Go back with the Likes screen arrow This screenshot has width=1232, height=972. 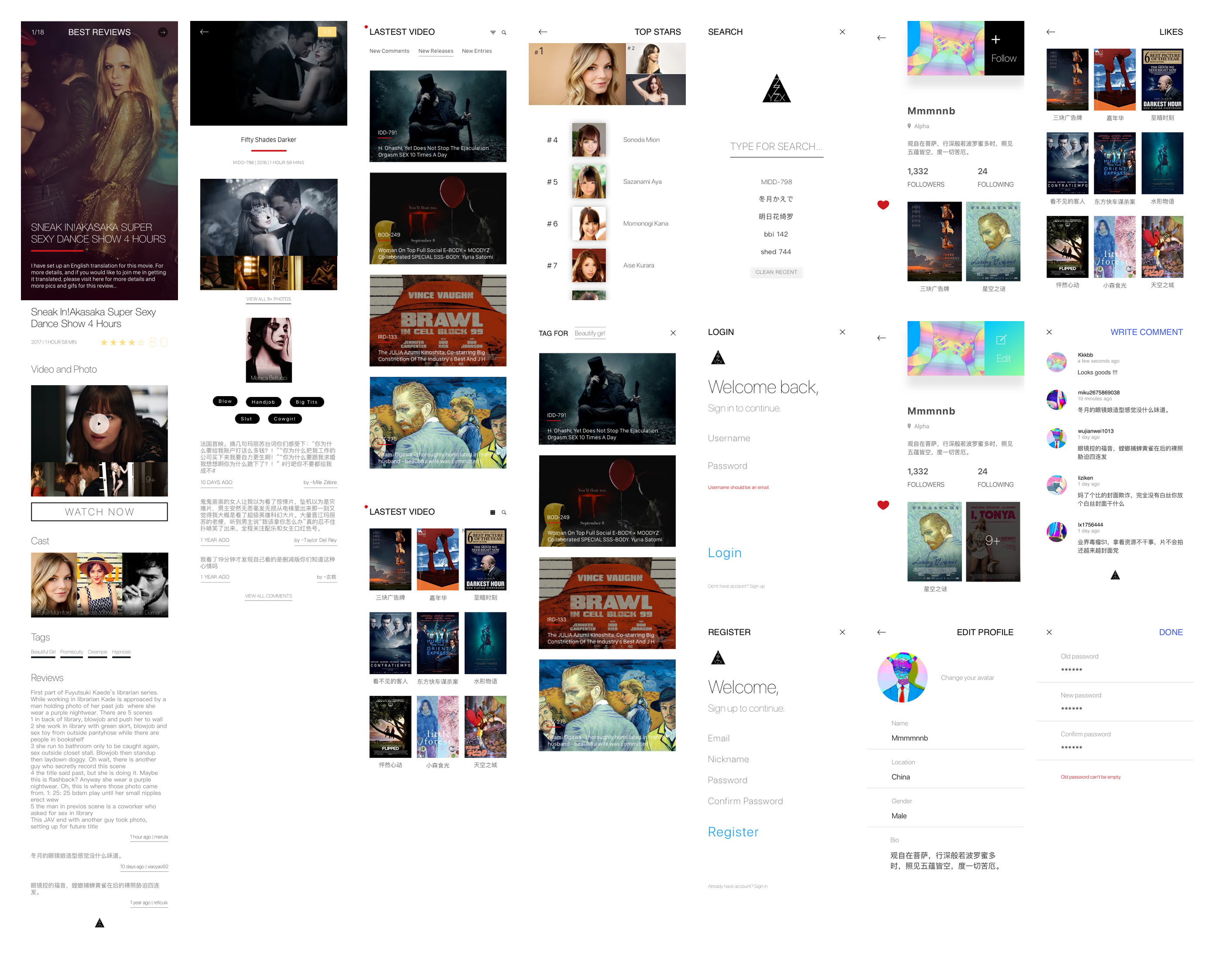coord(1051,32)
